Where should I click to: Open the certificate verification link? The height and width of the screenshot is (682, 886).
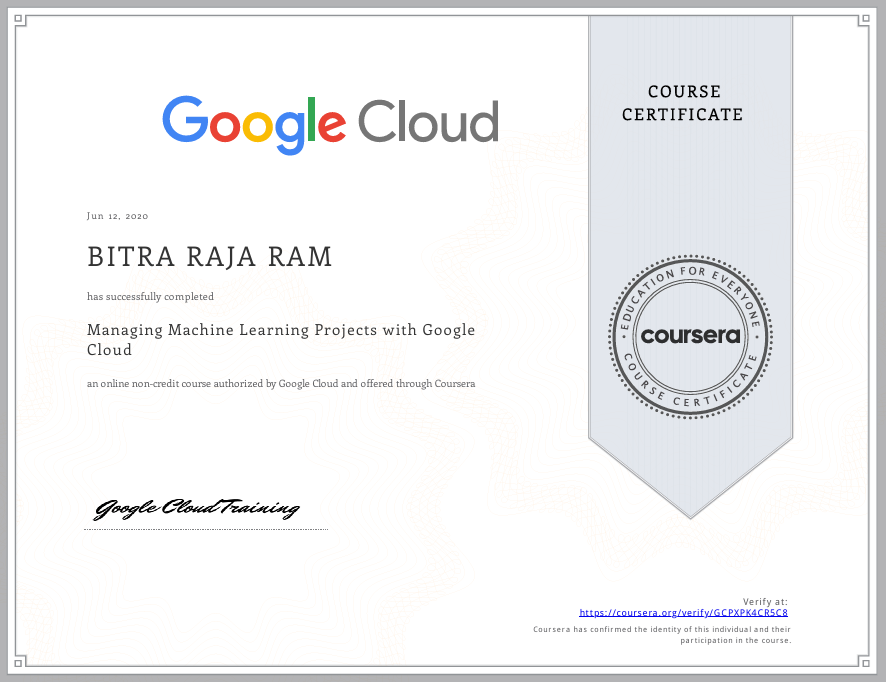click(x=683, y=612)
